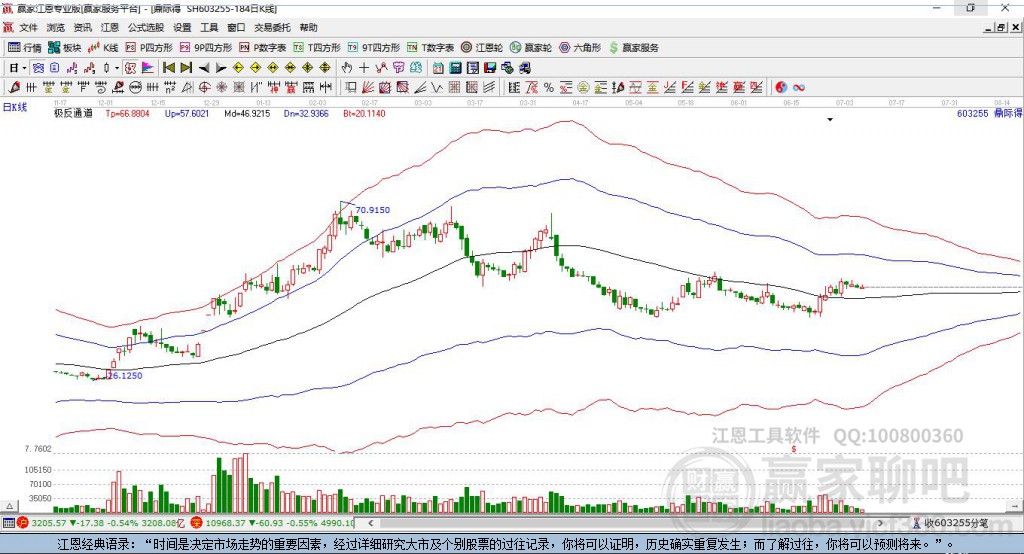Open the 帮助 menu
Screen dimensions: 1024x554
click(308, 27)
